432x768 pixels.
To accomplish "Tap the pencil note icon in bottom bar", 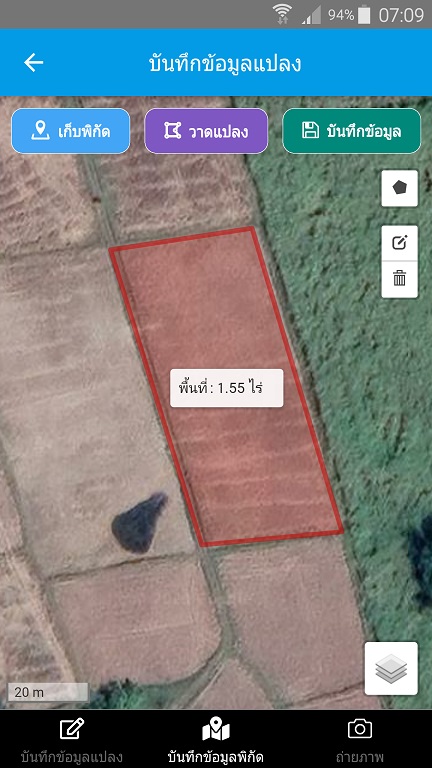I will [72, 729].
